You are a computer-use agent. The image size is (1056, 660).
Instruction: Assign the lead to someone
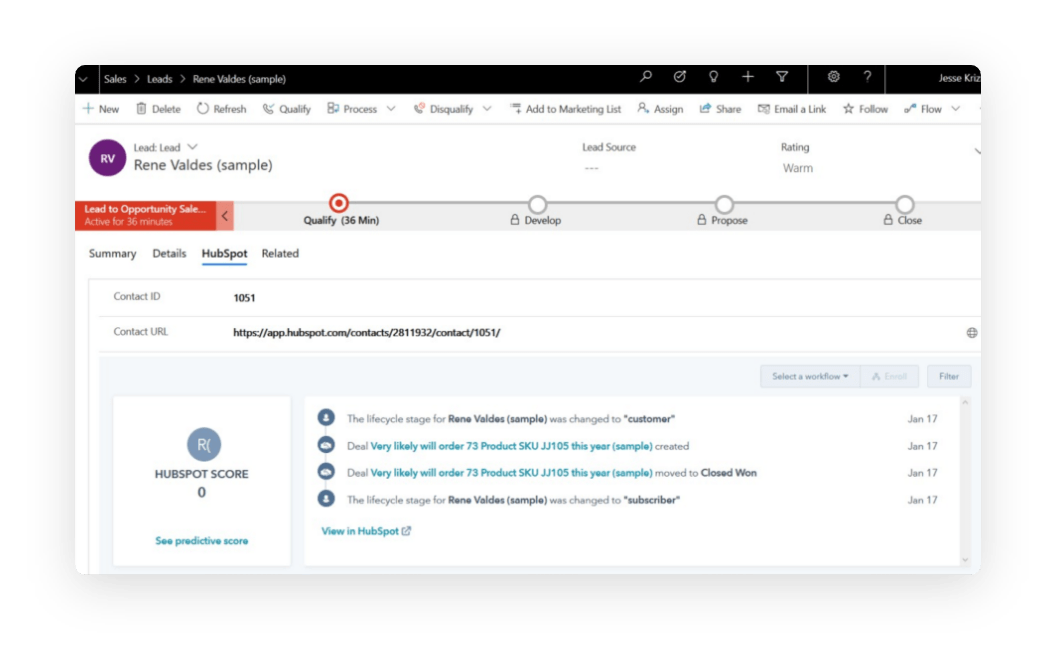pos(660,109)
